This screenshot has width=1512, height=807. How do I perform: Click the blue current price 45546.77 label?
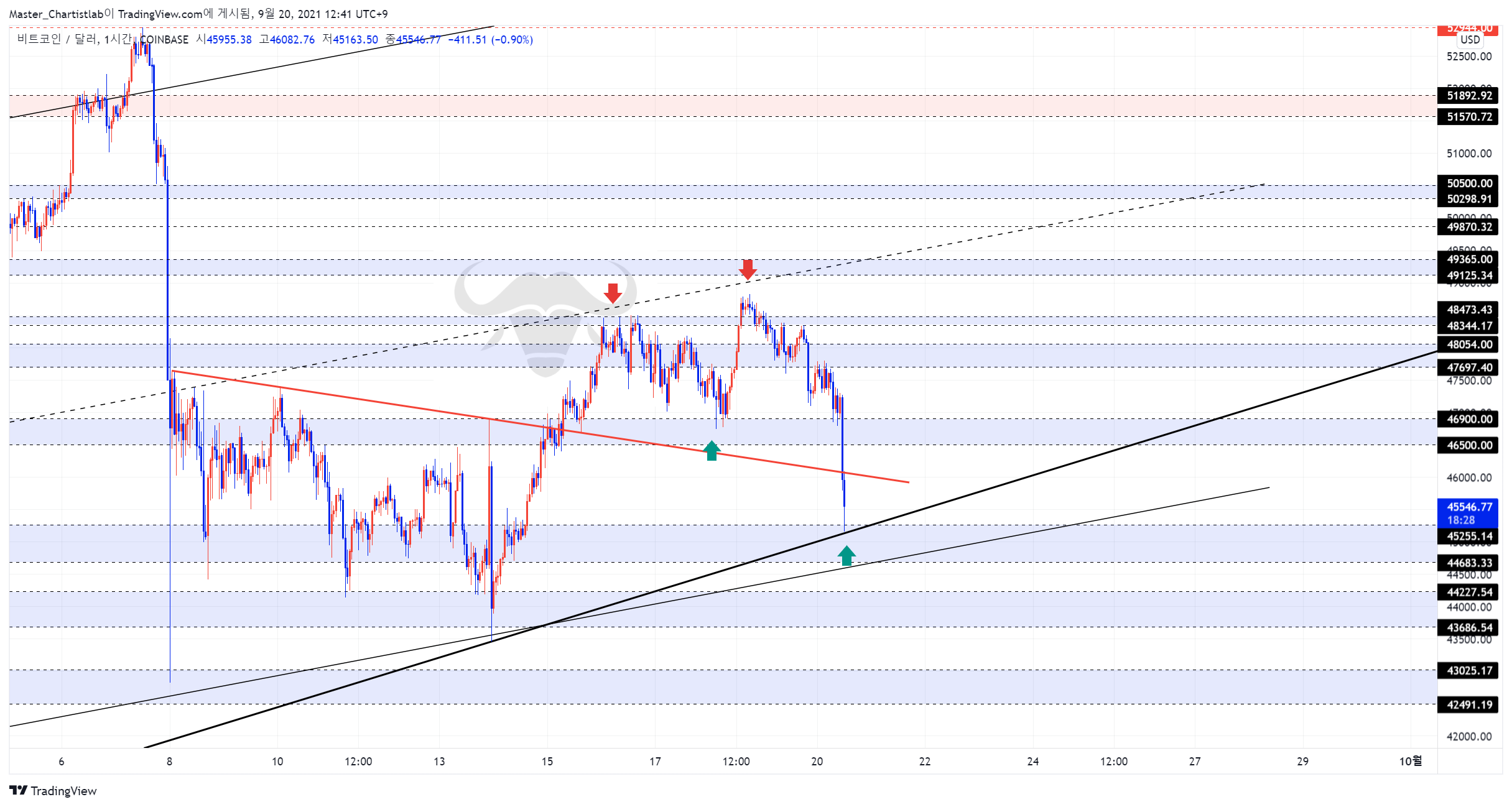click(x=1468, y=507)
